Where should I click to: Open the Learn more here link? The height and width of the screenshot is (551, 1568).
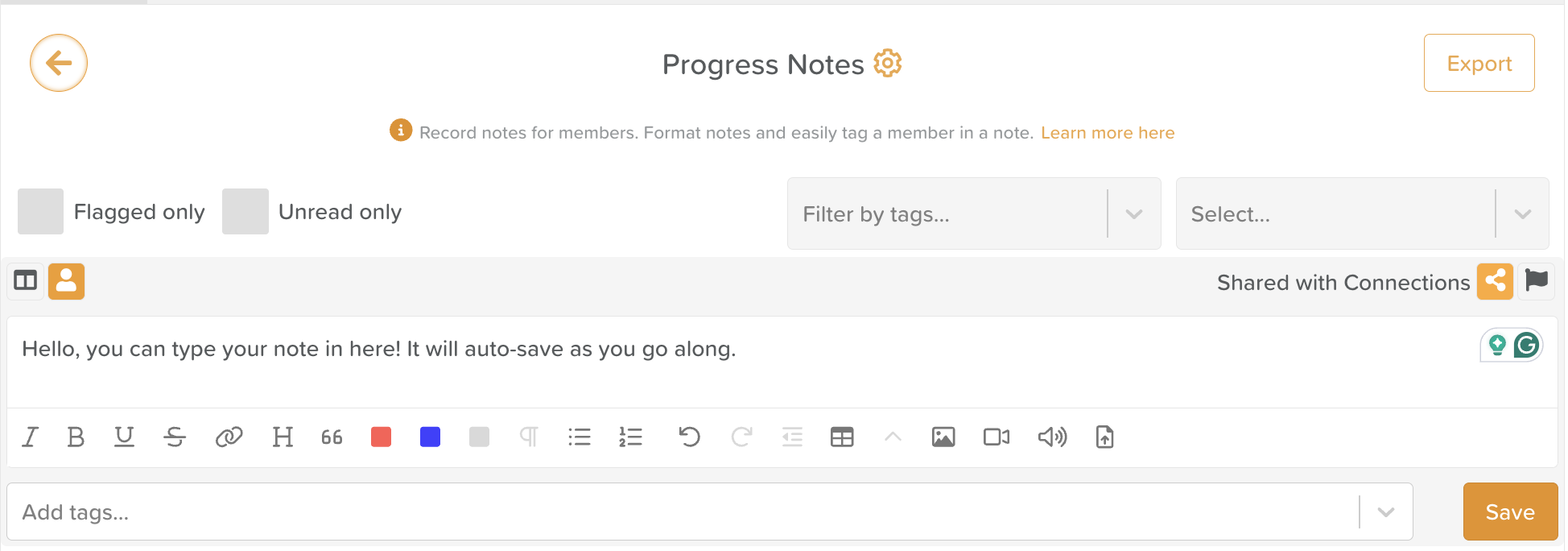tap(1108, 133)
